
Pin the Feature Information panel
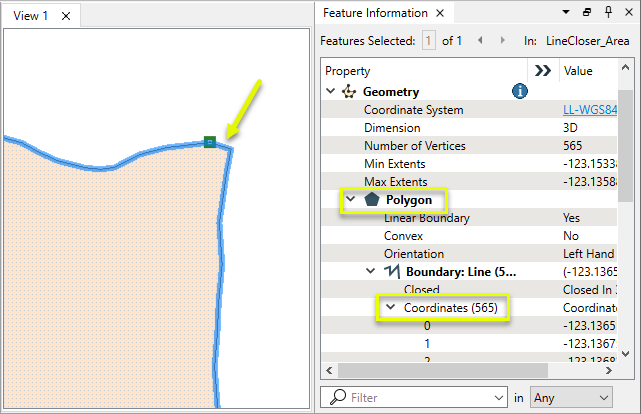(x=607, y=13)
